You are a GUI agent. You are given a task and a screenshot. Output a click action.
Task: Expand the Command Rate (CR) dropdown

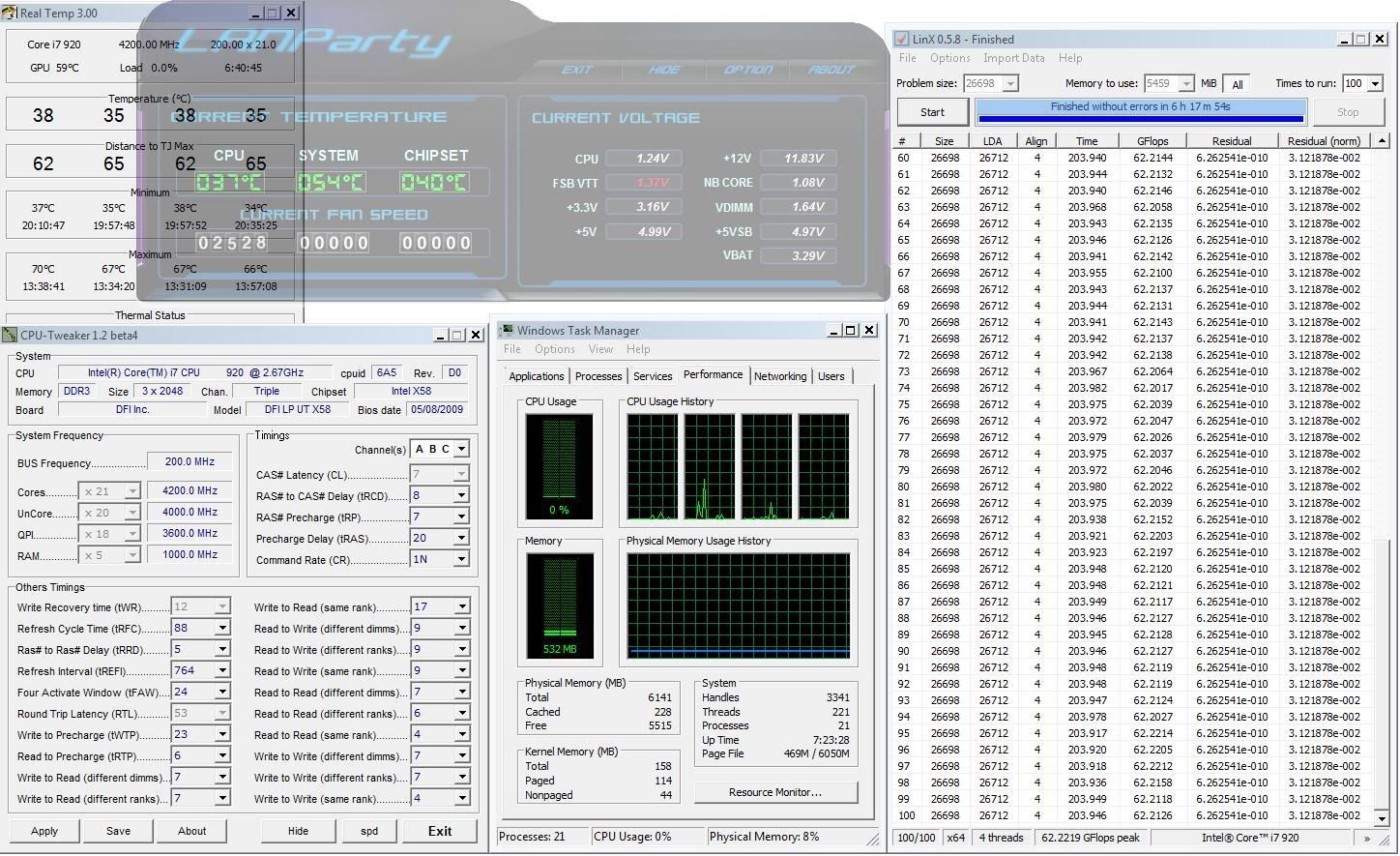pos(461,559)
